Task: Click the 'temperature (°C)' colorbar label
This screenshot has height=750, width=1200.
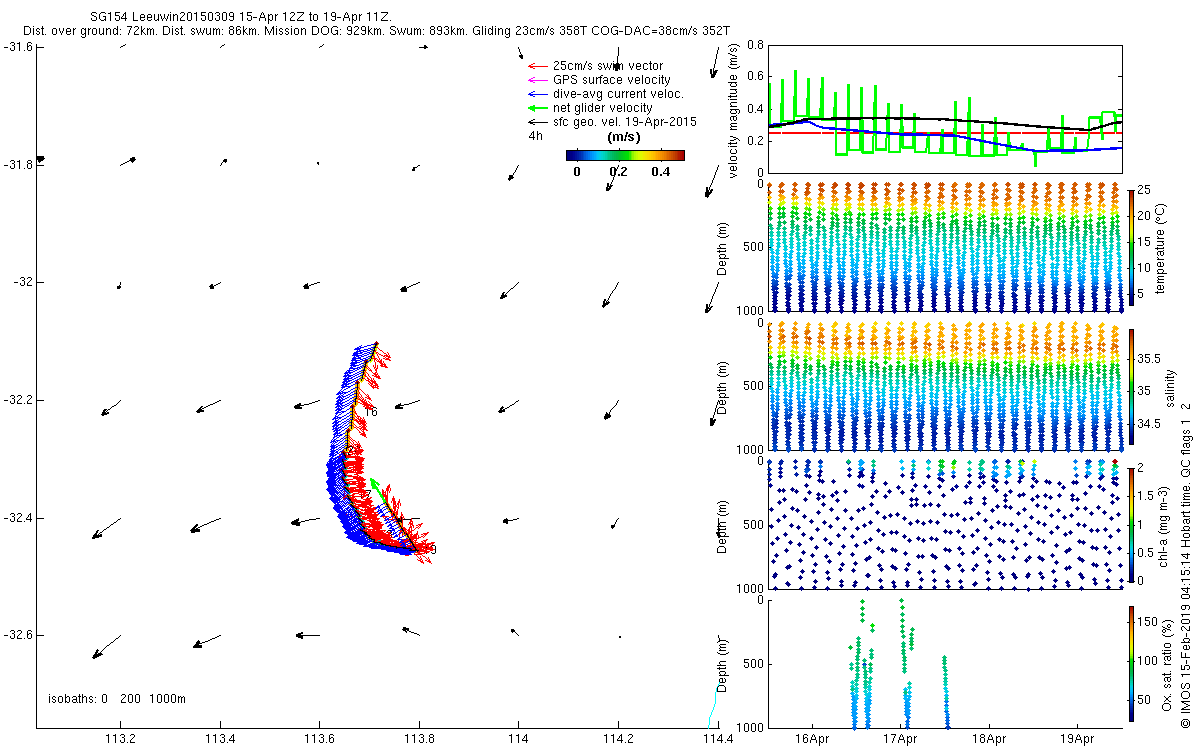Action: coord(1162,248)
